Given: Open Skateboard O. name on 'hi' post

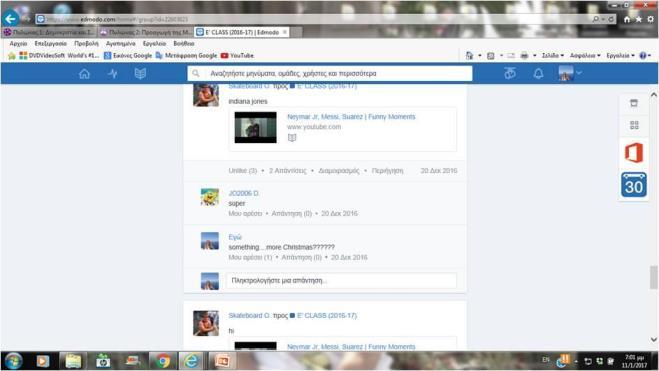Looking at the screenshot, I should pyautogui.click(x=249, y=316).
